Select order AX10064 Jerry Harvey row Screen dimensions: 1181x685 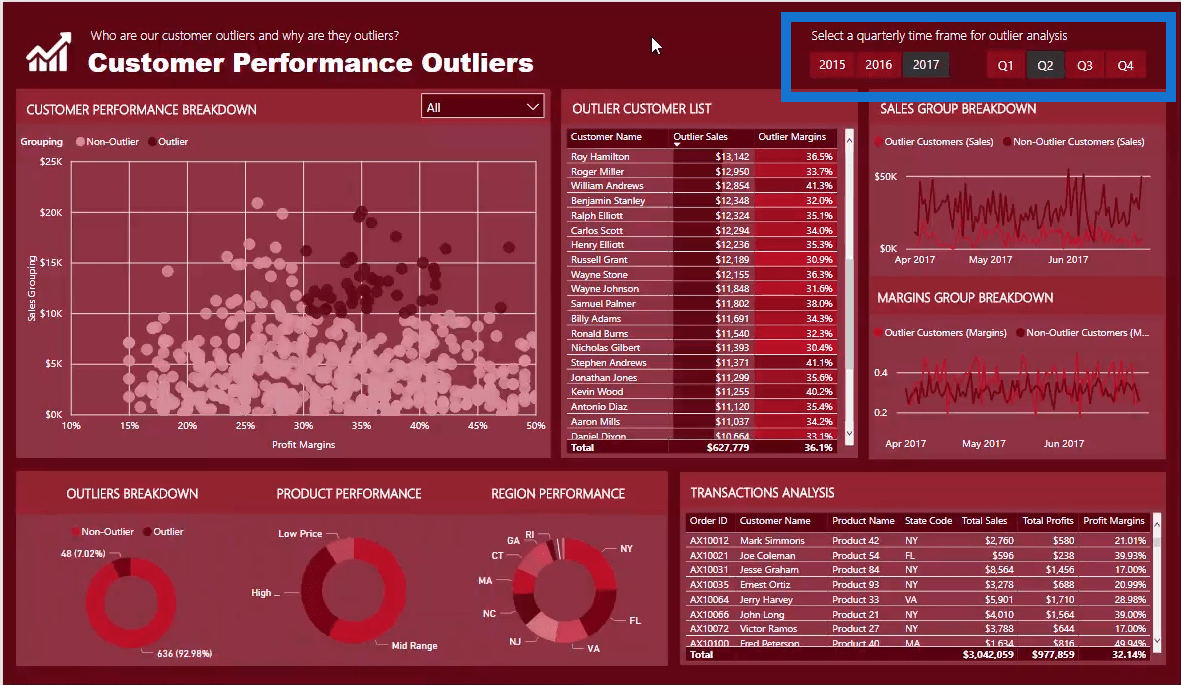pos(918,600)
